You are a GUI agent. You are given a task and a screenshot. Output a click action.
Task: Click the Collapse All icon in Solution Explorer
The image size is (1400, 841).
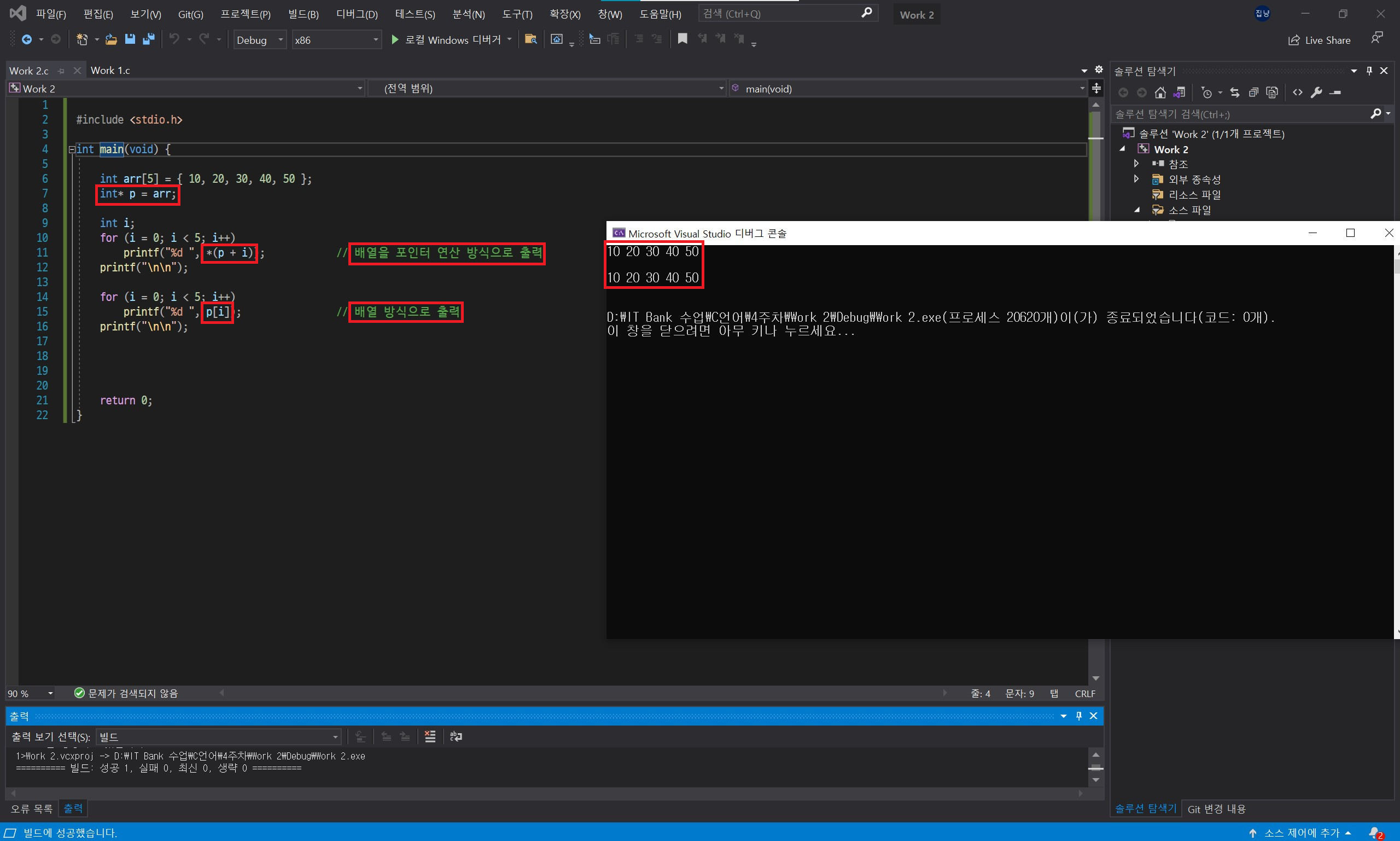1253,92
